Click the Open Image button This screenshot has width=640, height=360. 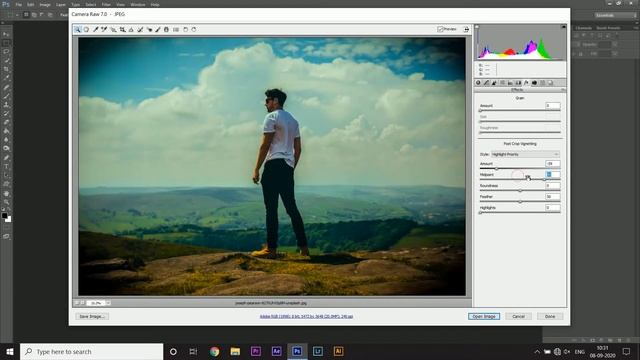point(484,316)
